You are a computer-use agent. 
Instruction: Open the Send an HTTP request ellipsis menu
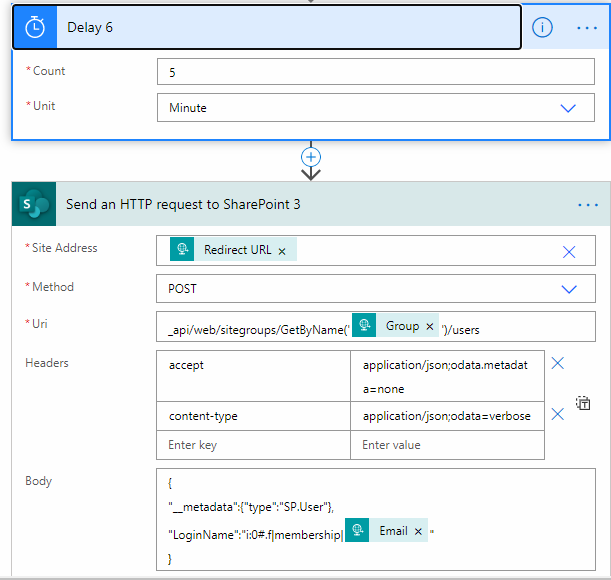(x=588, y=205)
